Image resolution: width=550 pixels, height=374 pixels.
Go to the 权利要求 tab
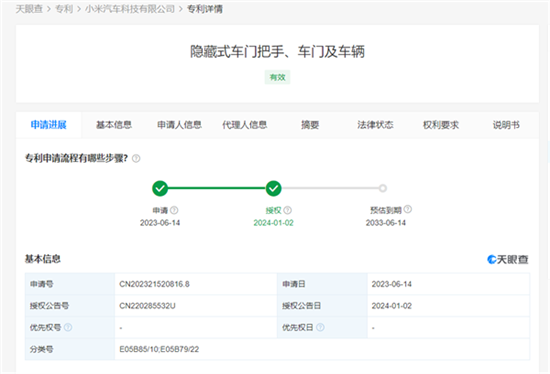pos(441,125)
